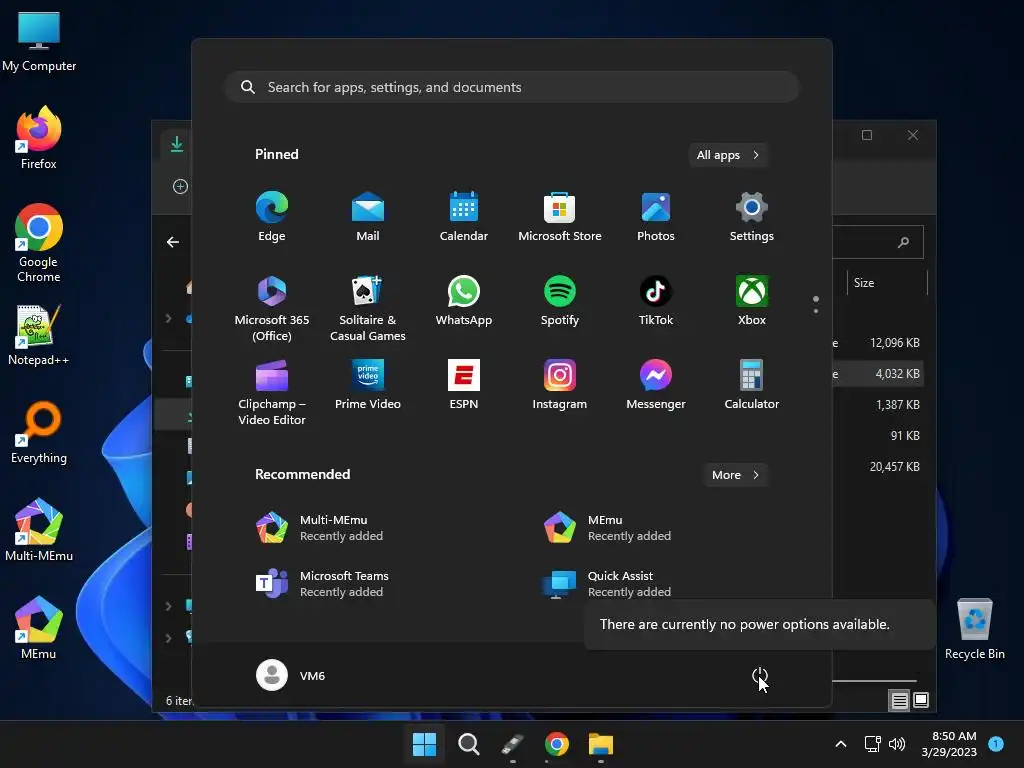Open the taskbar Search icon
The width and height of the screenshot is (1024, 768).
(x=468, y=744)
